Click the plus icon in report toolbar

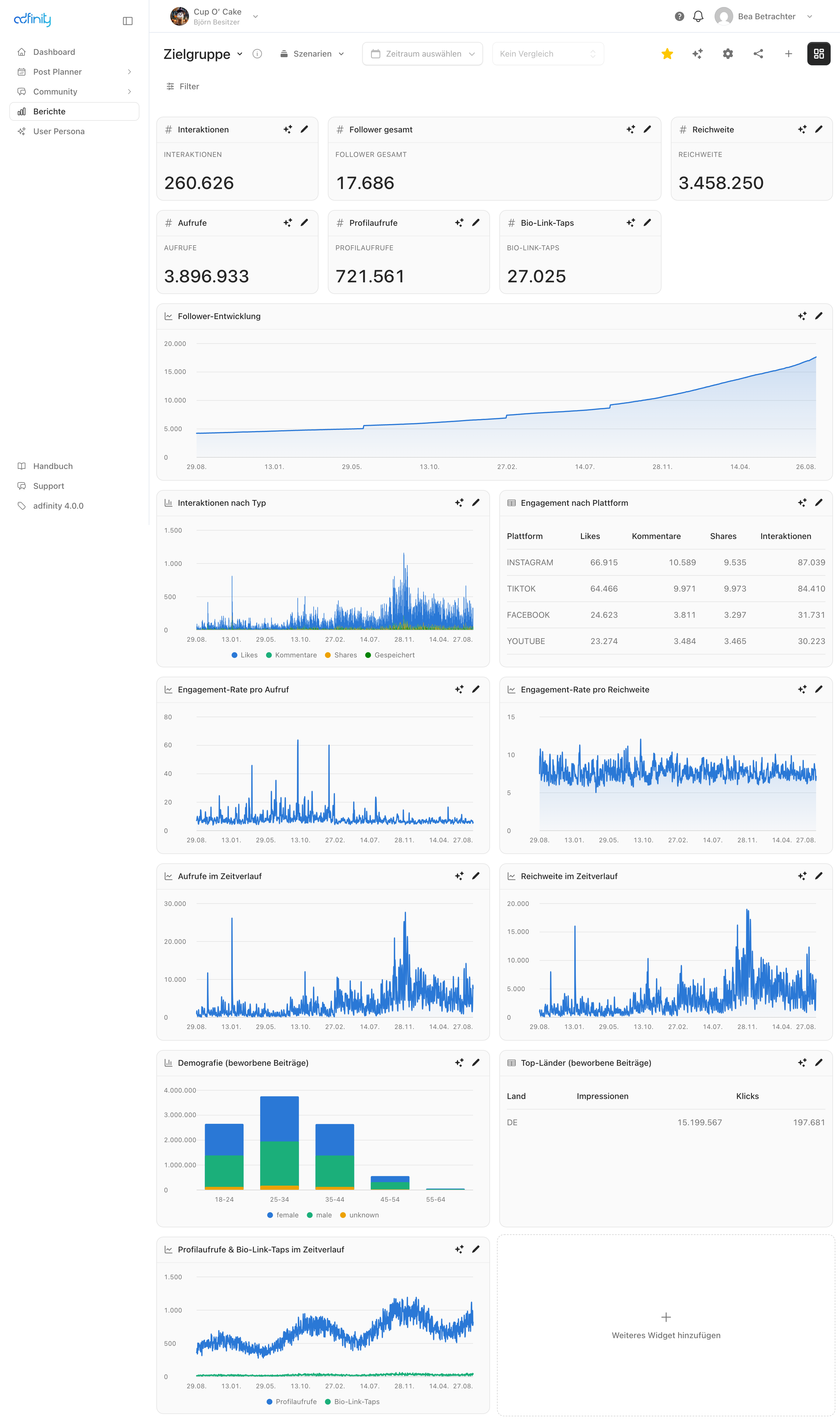pyautogui.click(x=788, y=54)
